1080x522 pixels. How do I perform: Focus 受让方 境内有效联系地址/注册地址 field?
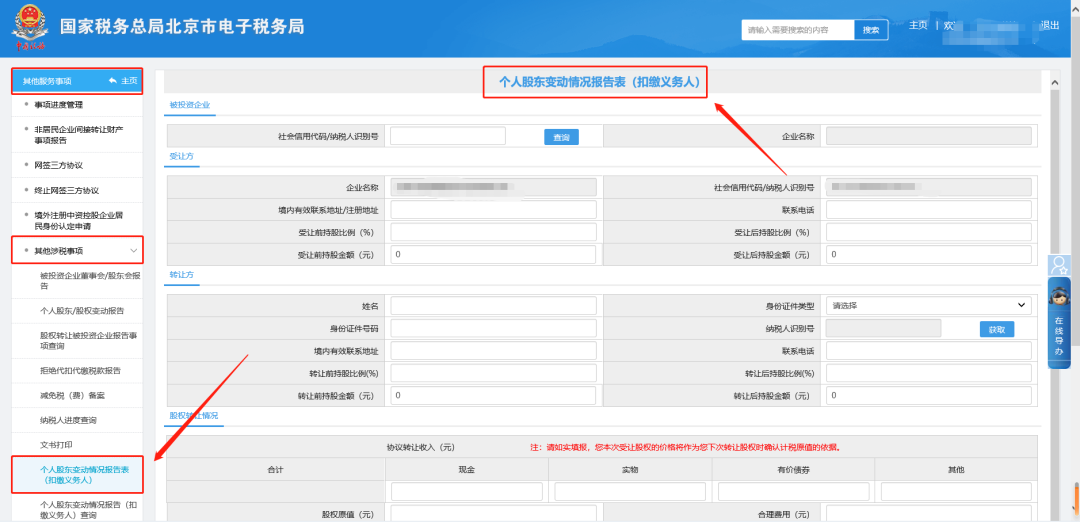pyautogui.click(x=493, y=209)
